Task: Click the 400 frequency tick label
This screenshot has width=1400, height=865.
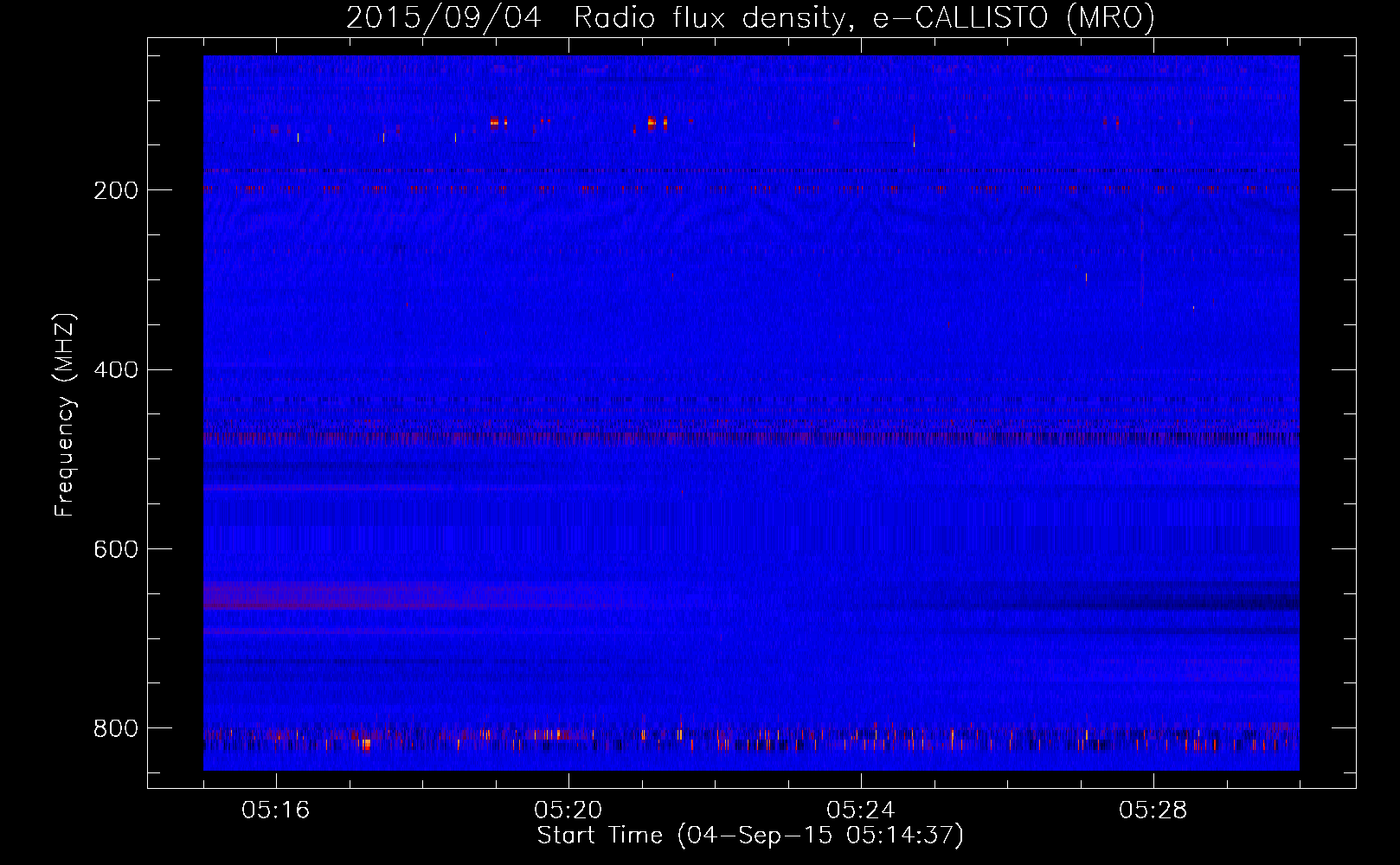Action: pos(116,370)
